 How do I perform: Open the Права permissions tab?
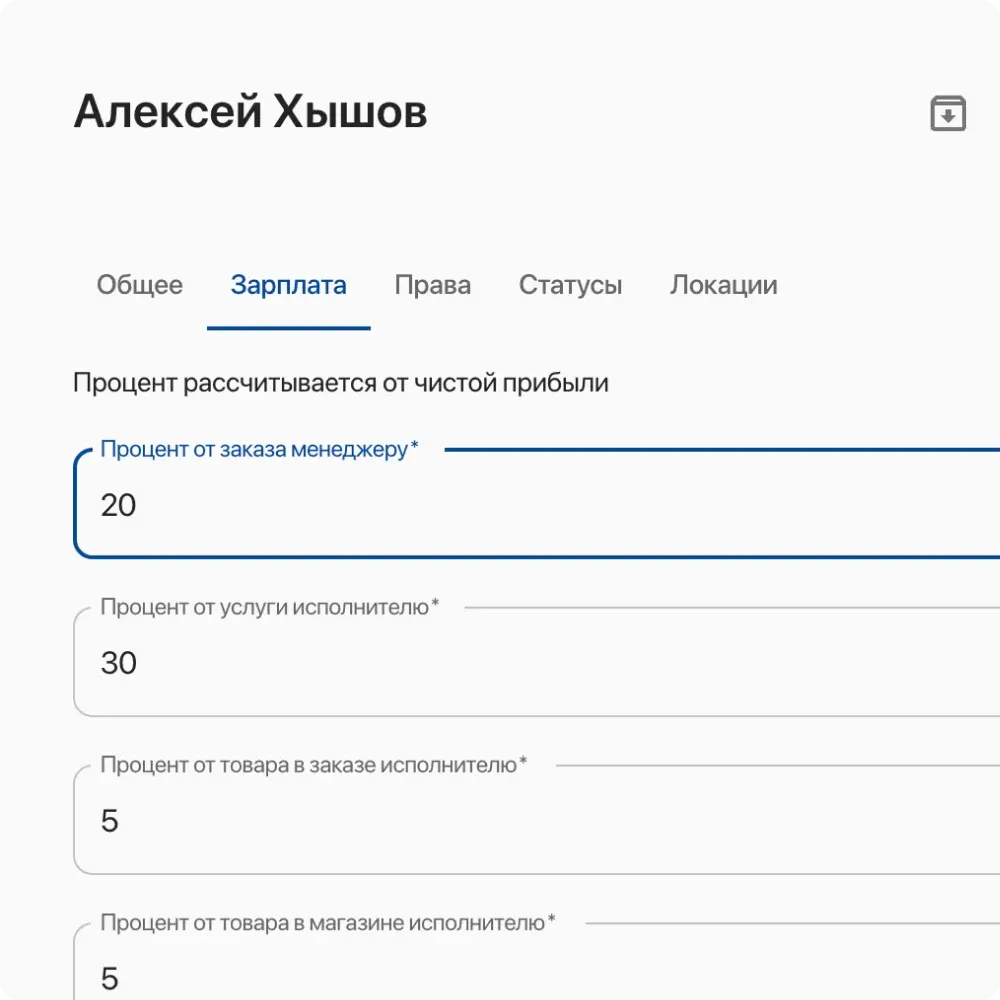pos(432,285)
